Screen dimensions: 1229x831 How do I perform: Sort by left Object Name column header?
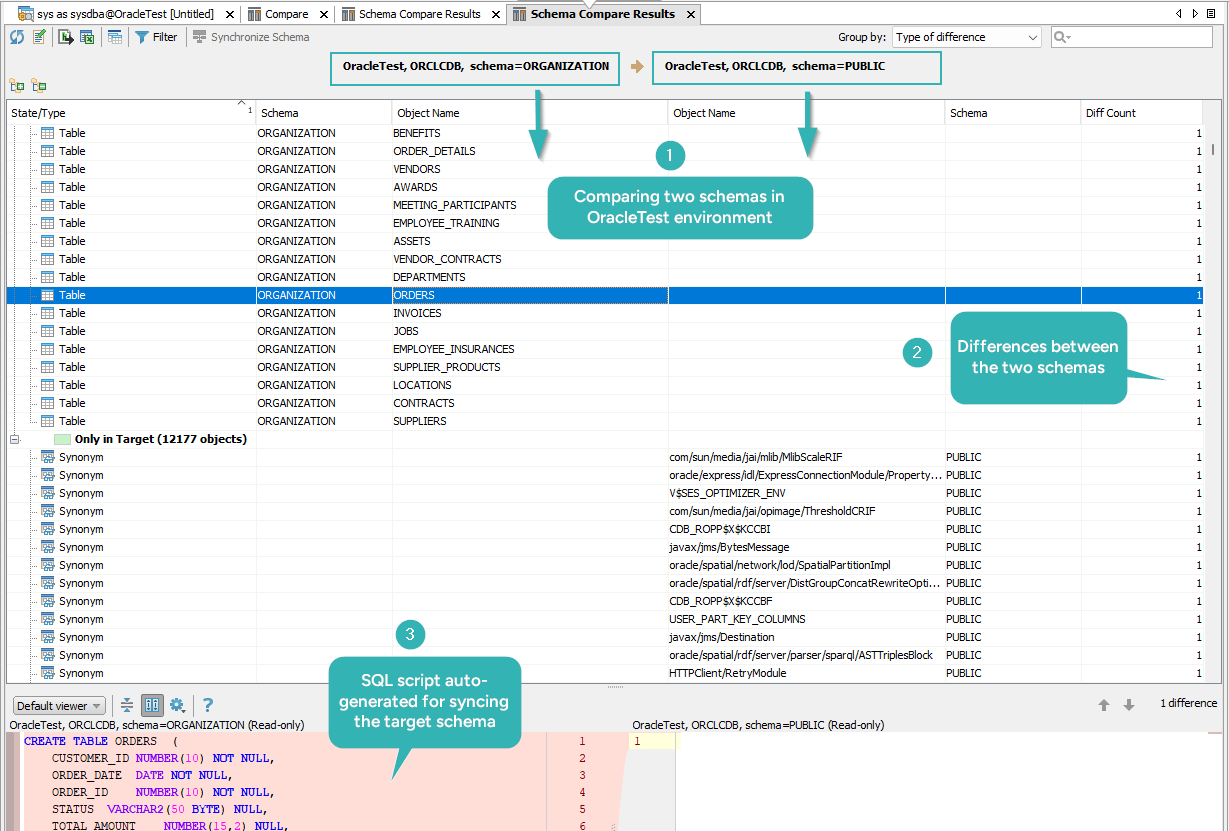coord(530,113)
